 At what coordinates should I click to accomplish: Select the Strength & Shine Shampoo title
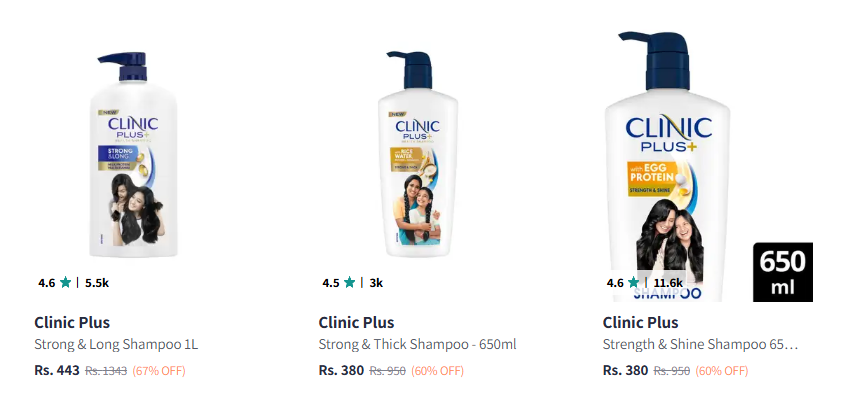(x=700, y=345)
